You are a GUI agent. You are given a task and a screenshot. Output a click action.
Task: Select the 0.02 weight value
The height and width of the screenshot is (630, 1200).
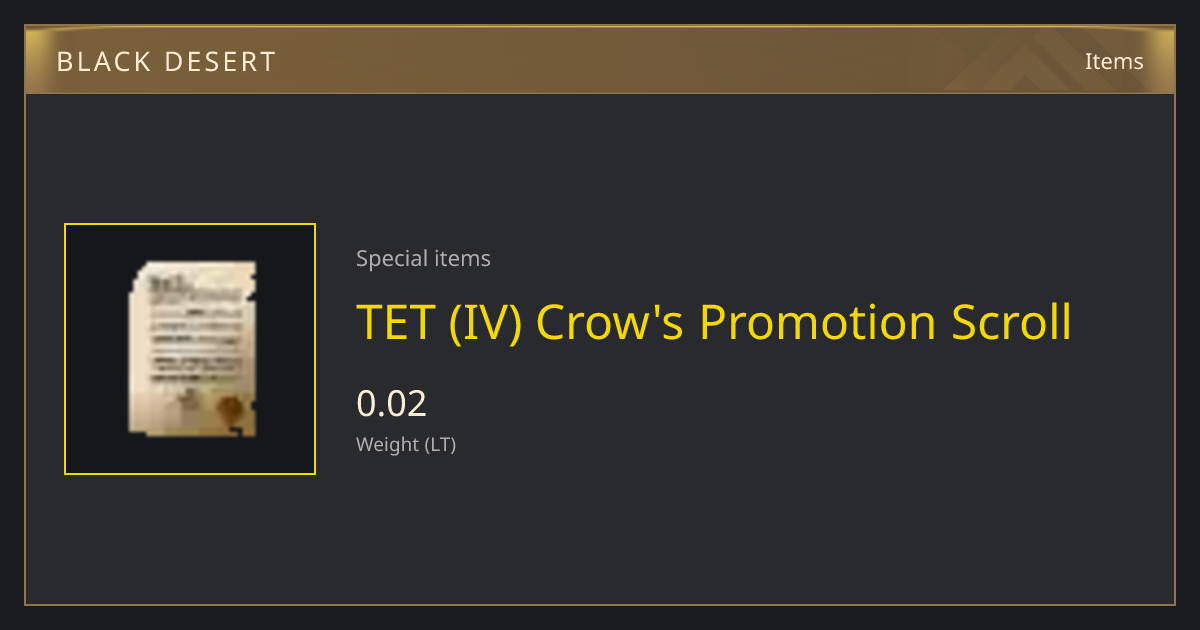pos(391,404)
